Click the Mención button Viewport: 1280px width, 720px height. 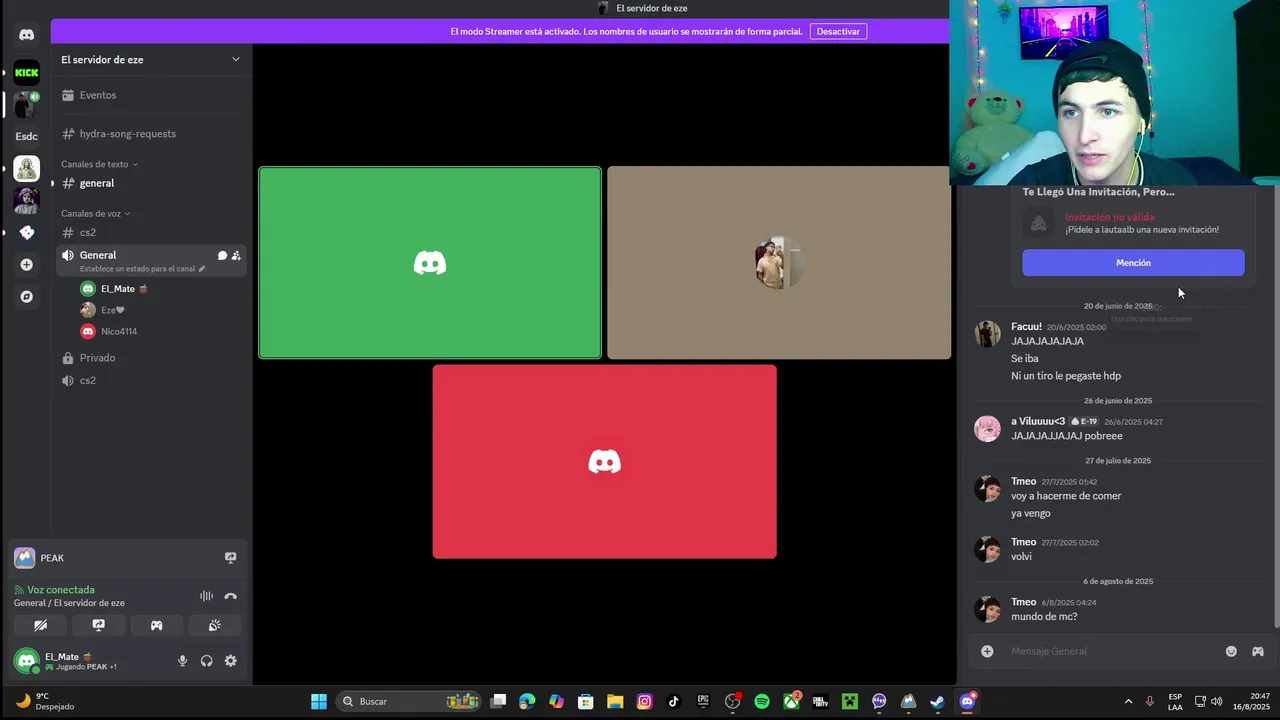click(1133, 263)
